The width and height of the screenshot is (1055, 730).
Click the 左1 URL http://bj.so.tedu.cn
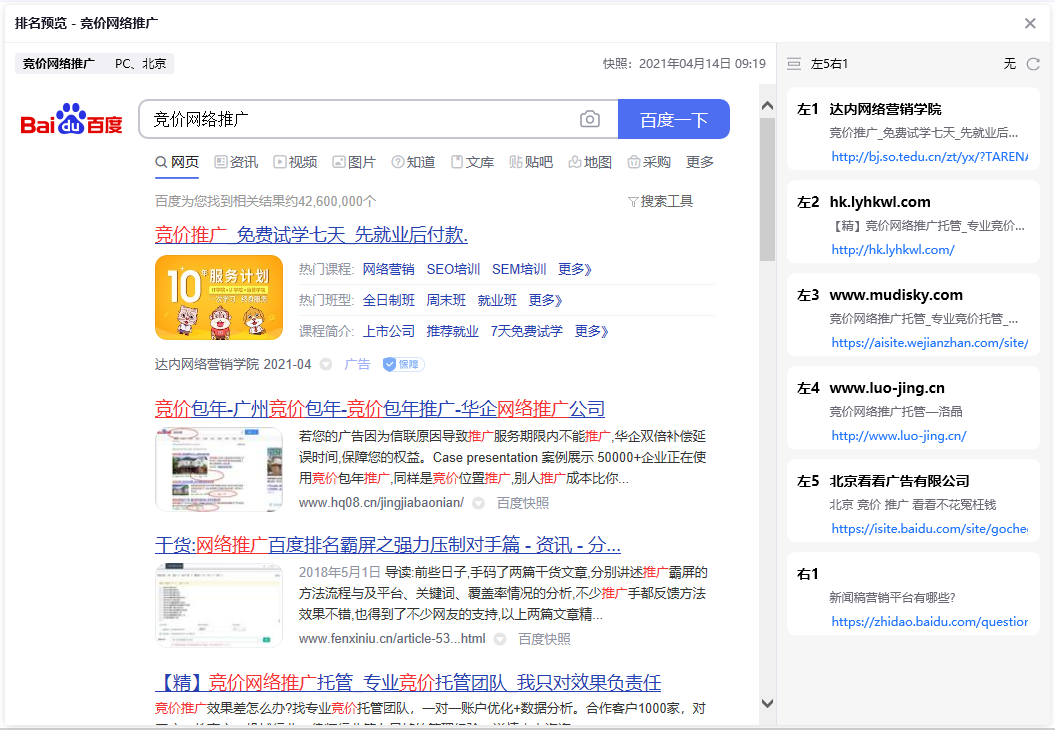(x=929, y=157)
